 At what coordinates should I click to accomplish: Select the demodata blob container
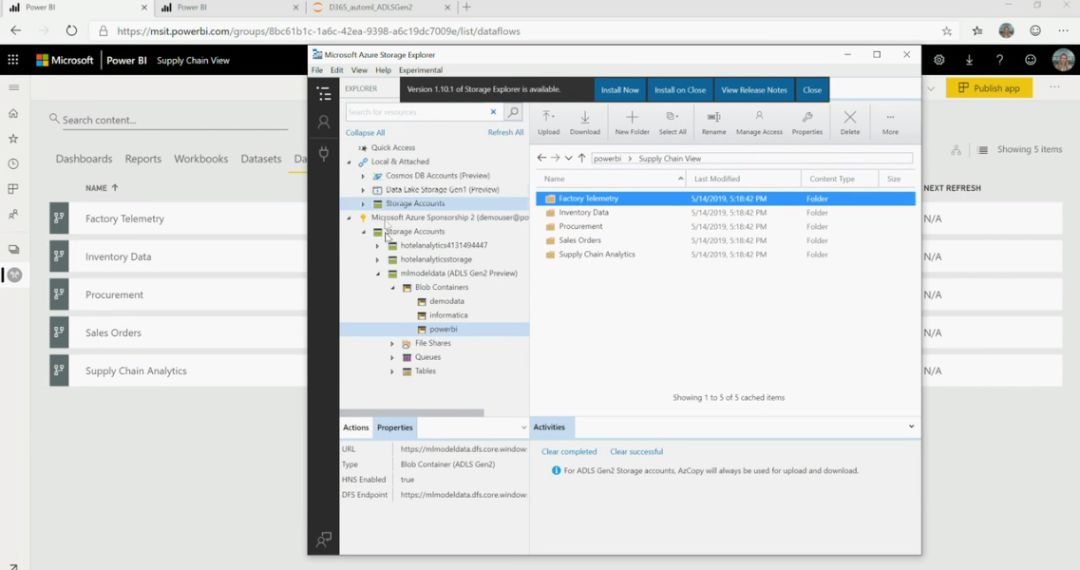(446, 302)
